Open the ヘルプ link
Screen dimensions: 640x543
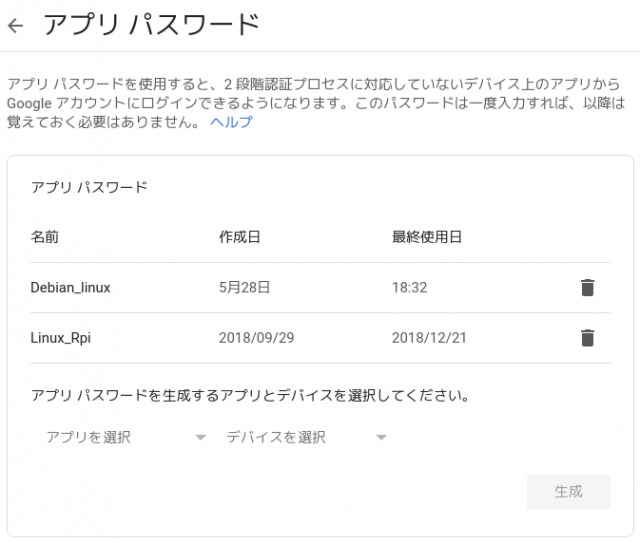tap(231, 122)
